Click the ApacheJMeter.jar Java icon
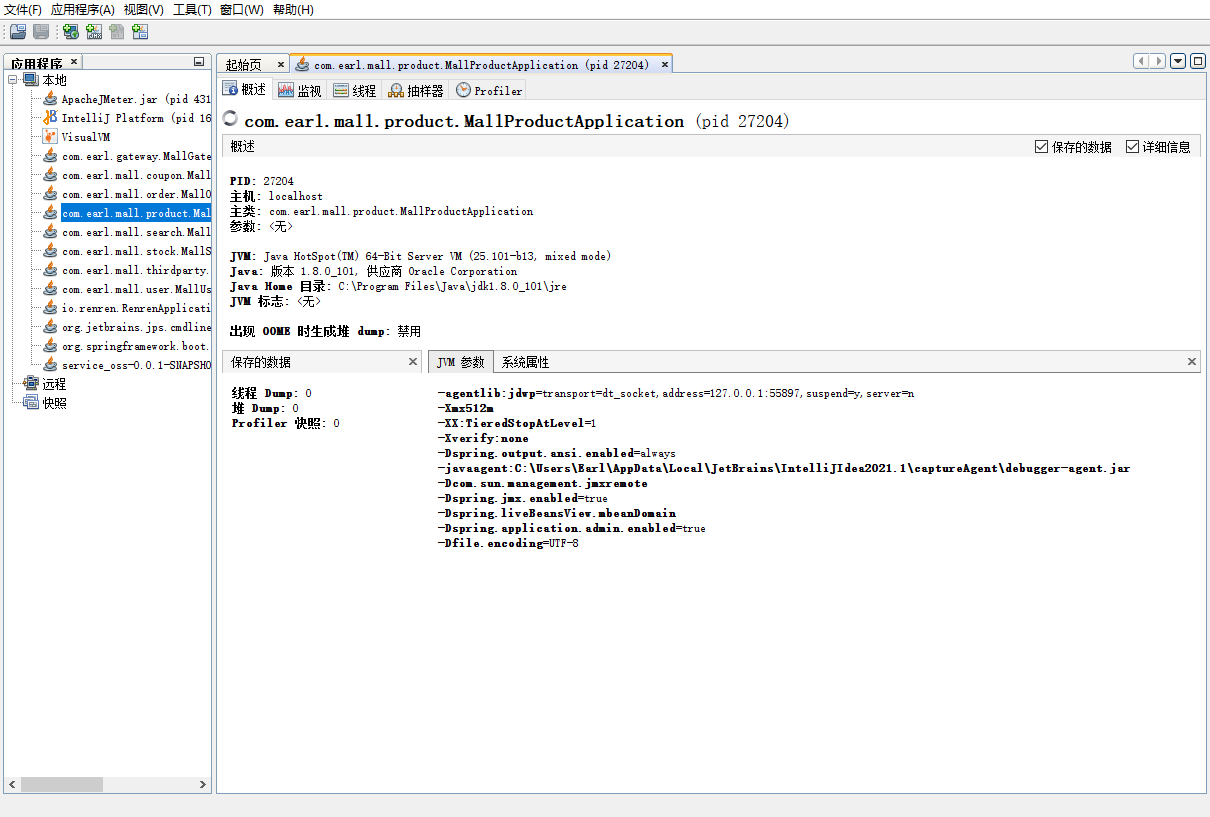 point(50,99)
